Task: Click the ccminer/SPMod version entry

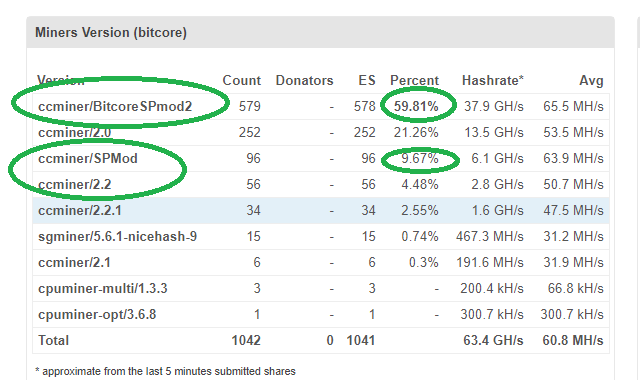Action: [x=88, y=158]
